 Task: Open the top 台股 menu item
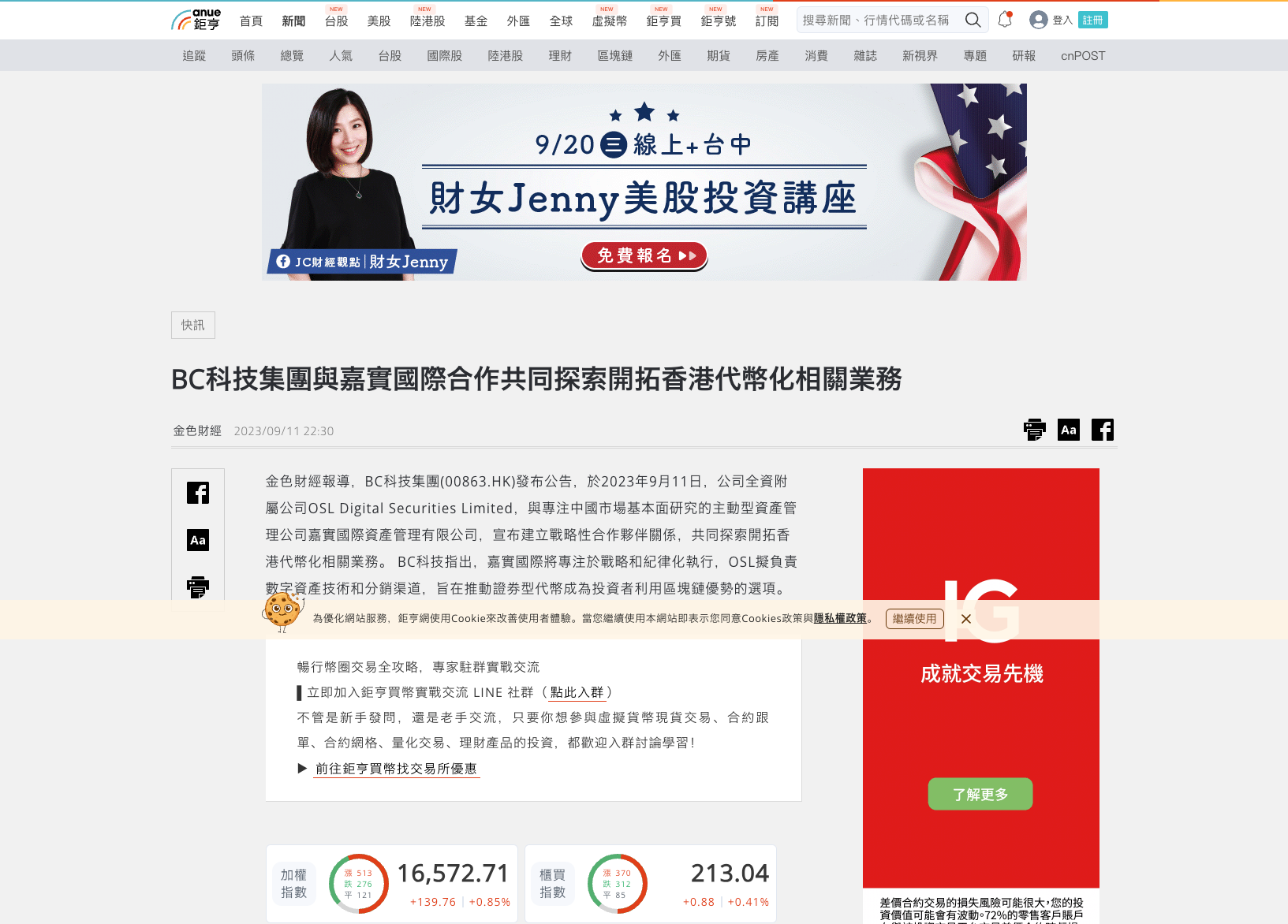337,21
